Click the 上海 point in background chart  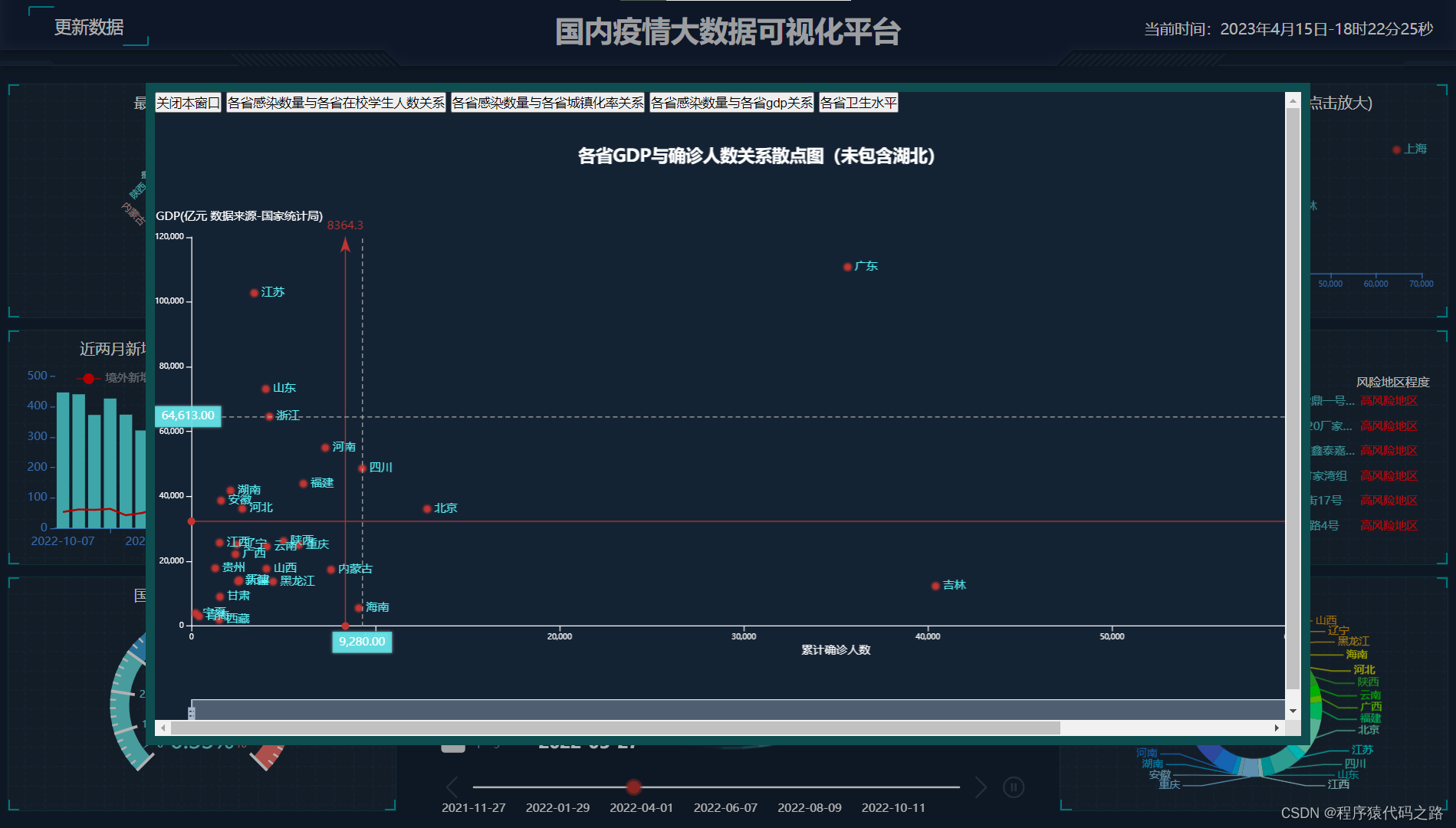click(x=1397, y=149)
